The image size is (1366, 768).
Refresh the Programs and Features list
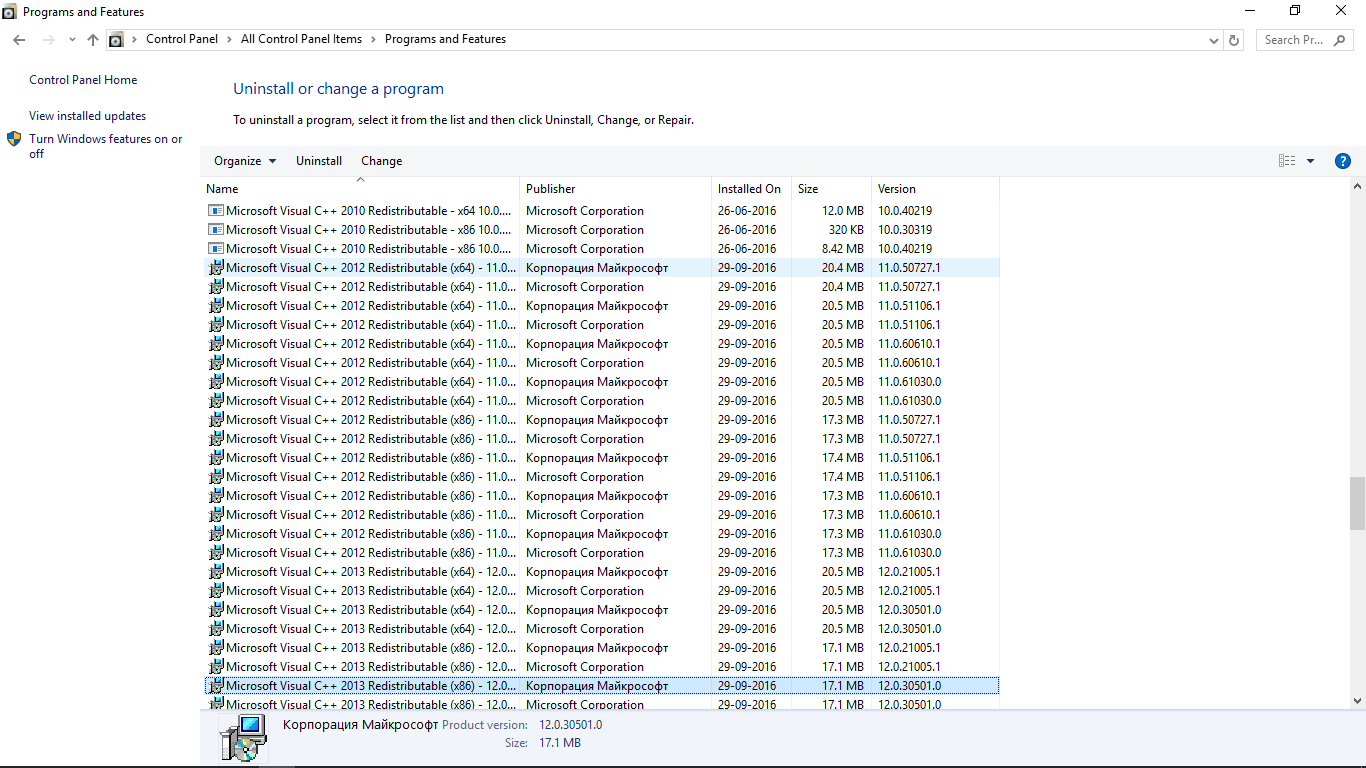pyautogui.click(x=1234, y=40)
